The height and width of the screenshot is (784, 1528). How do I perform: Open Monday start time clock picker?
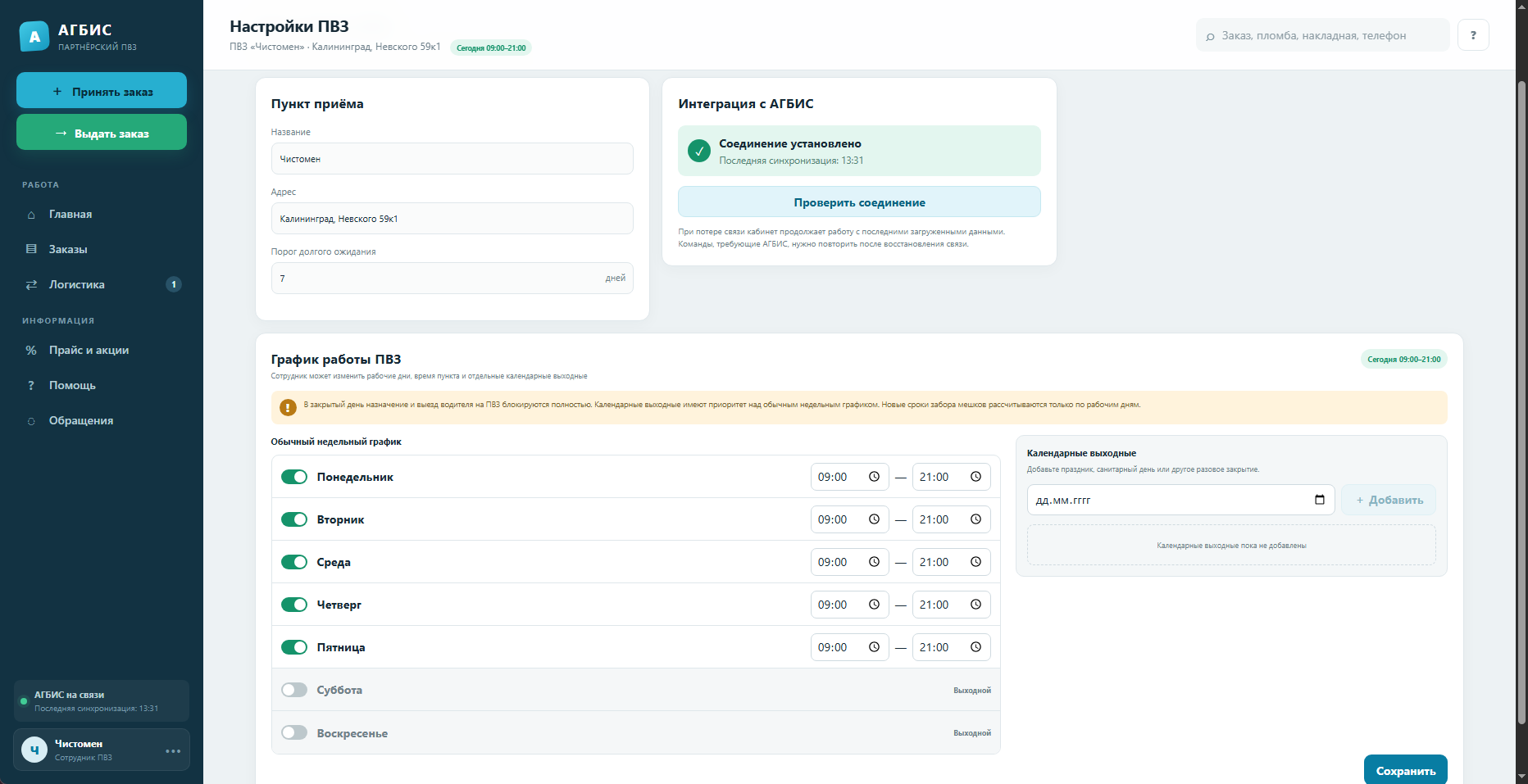pos(874,477)
